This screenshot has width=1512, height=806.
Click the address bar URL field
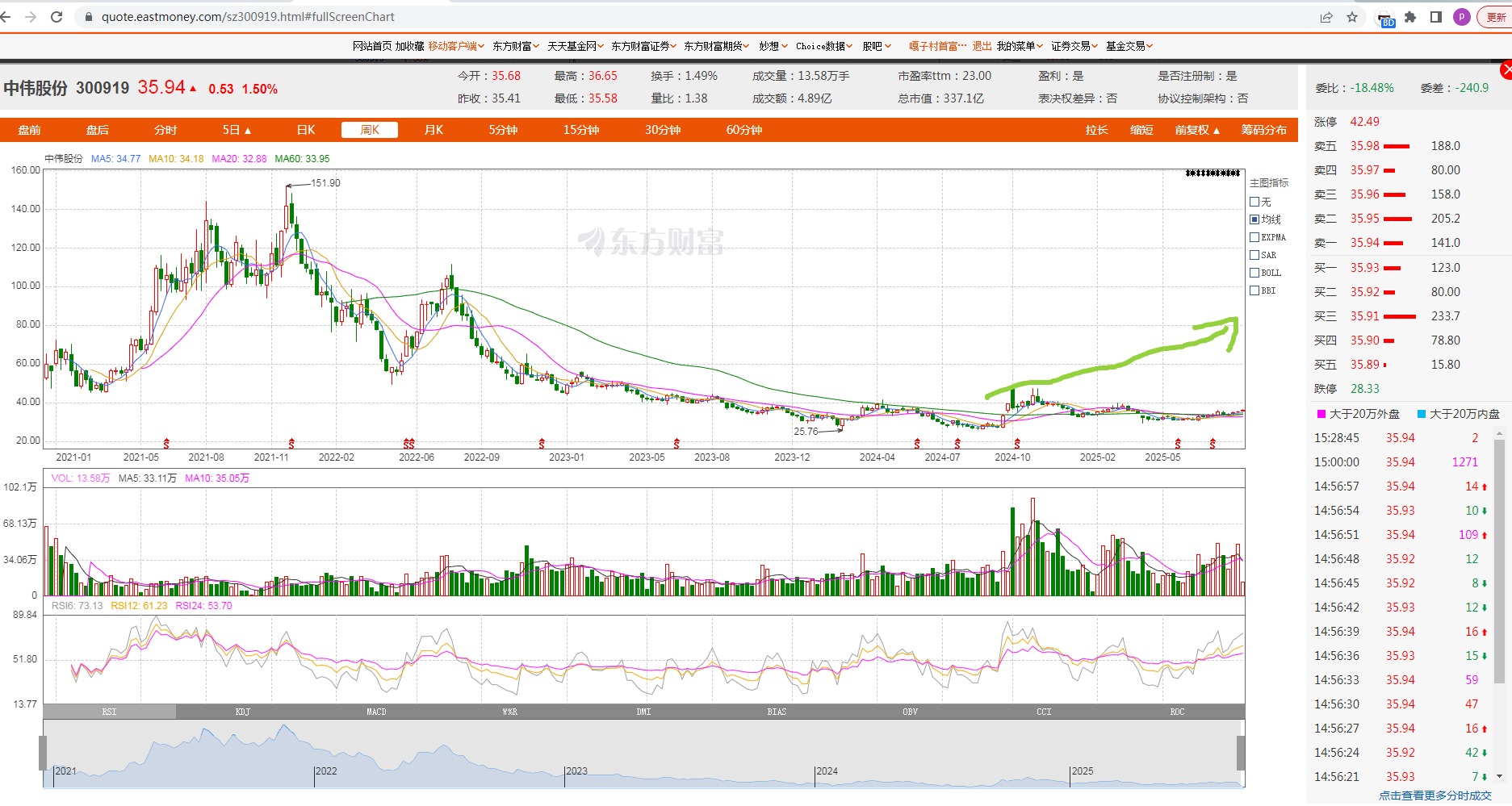pos(694,17)
